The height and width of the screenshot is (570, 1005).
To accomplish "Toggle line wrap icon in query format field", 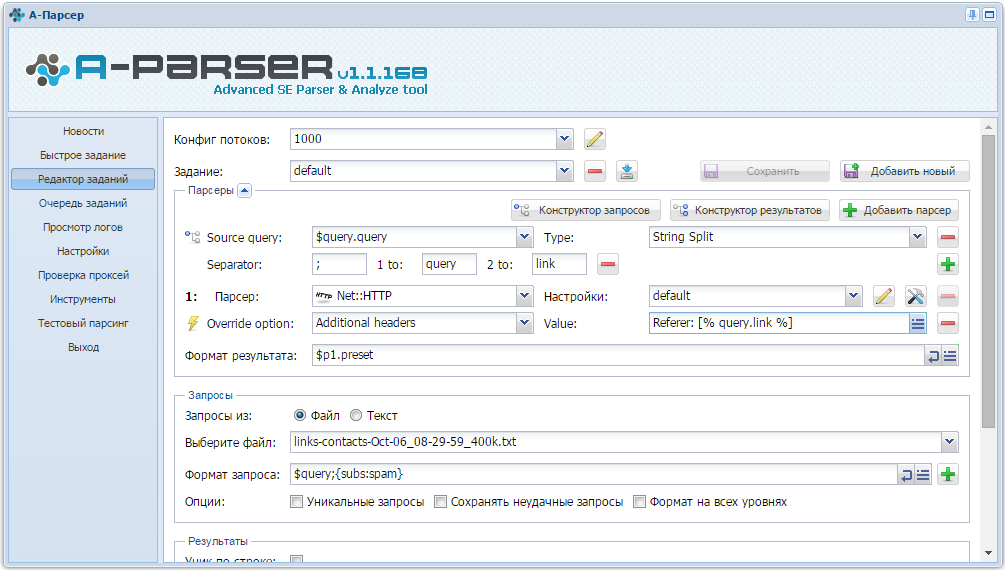I will (x=906, y=475).
